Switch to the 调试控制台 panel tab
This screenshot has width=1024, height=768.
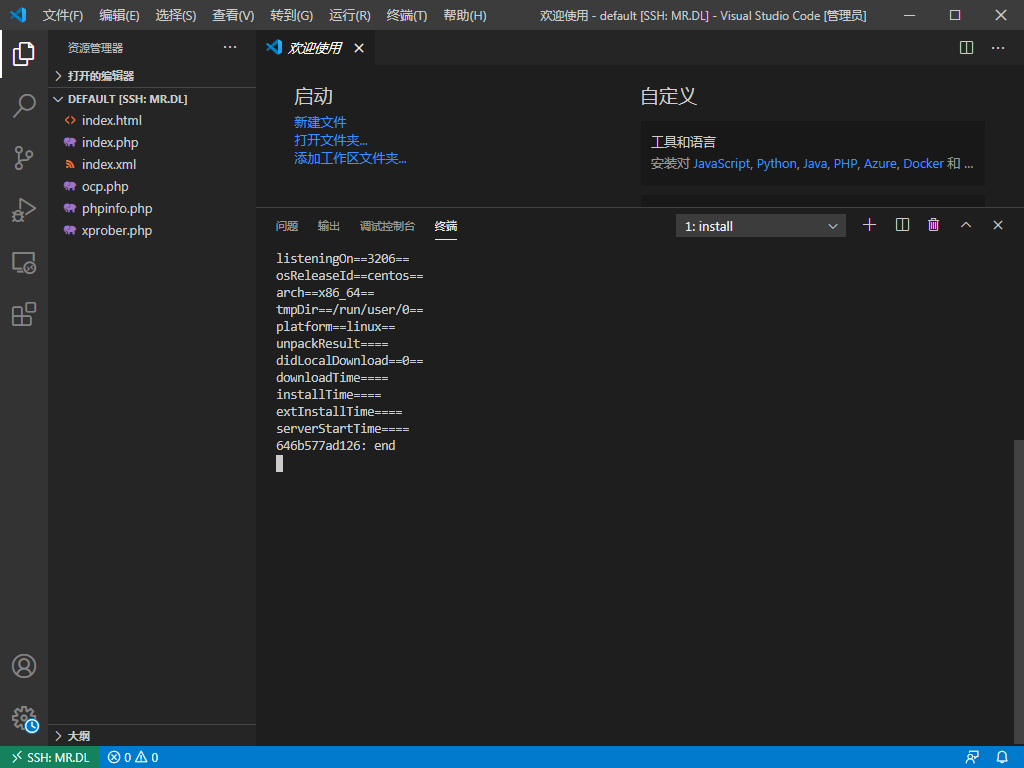387,226
